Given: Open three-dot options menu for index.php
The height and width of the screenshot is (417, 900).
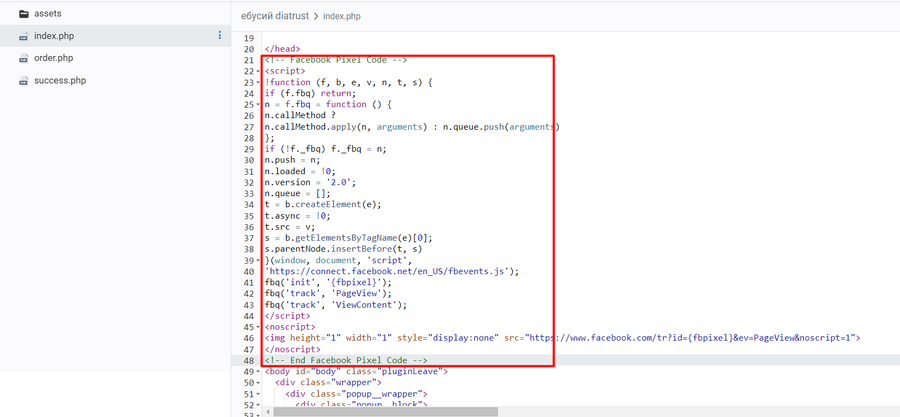Looking at the screenshot, I should [x=220, y=36].
